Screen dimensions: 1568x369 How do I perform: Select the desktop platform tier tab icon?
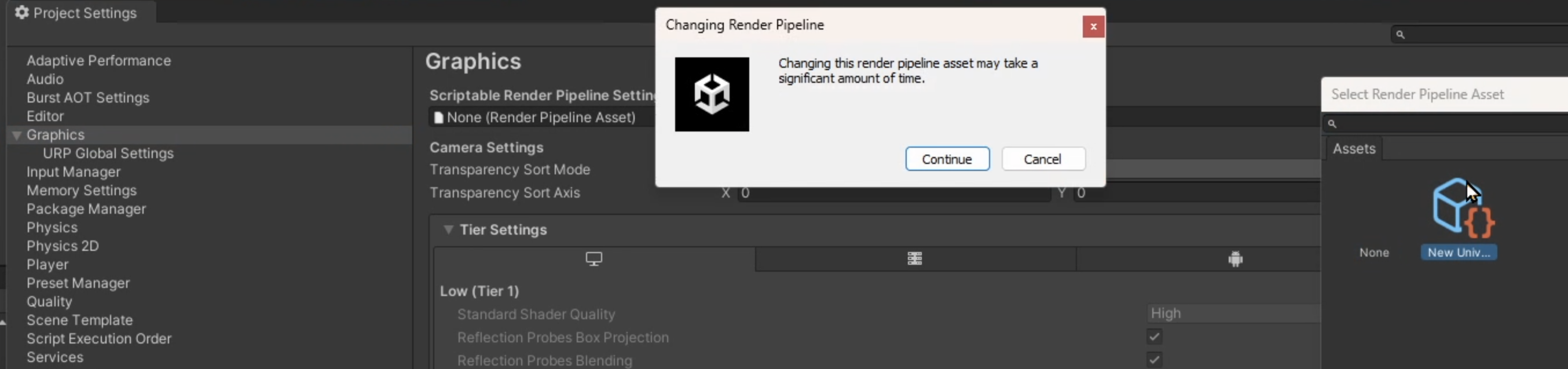pos(594,259)
